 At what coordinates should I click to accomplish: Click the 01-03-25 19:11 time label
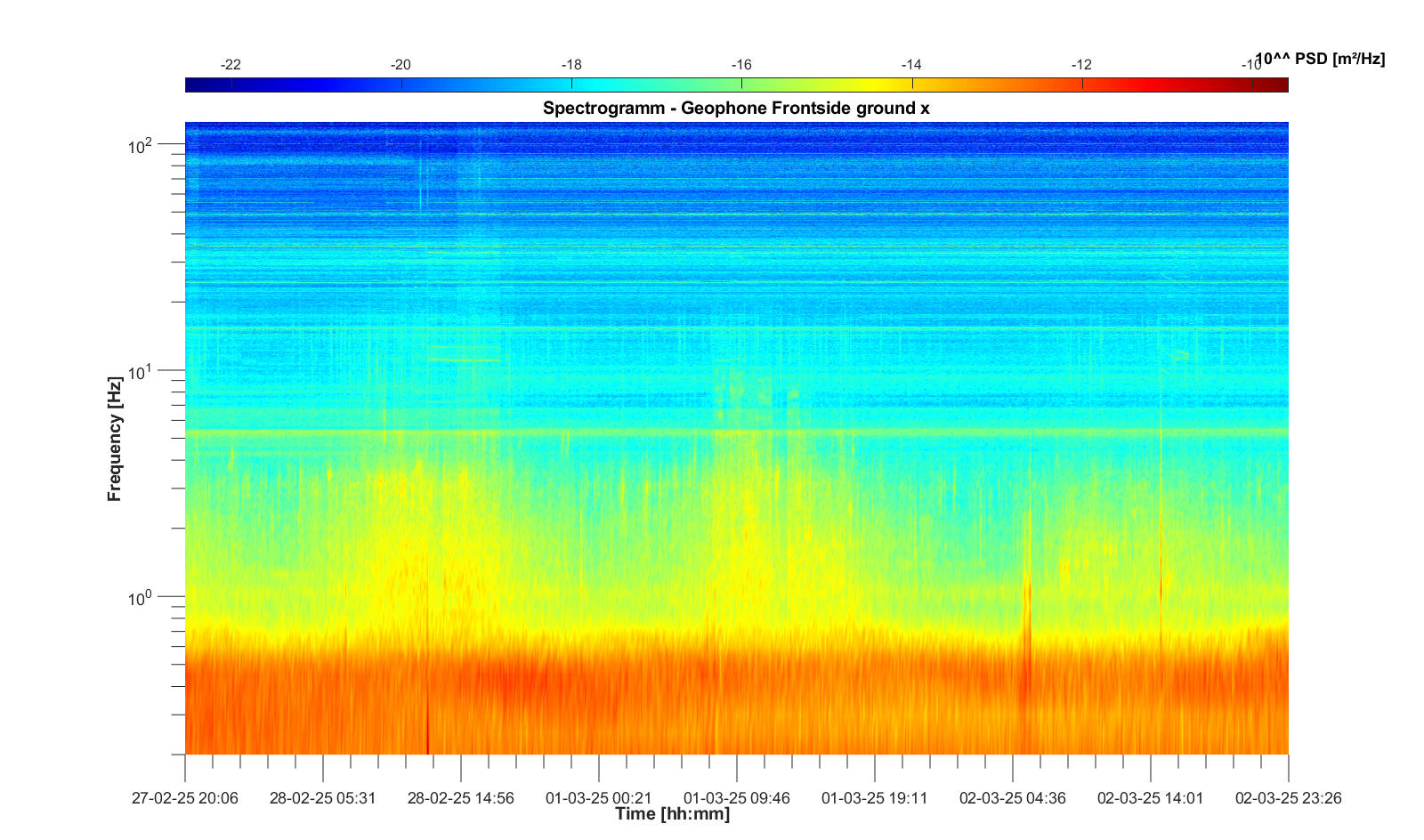[874, 798]
